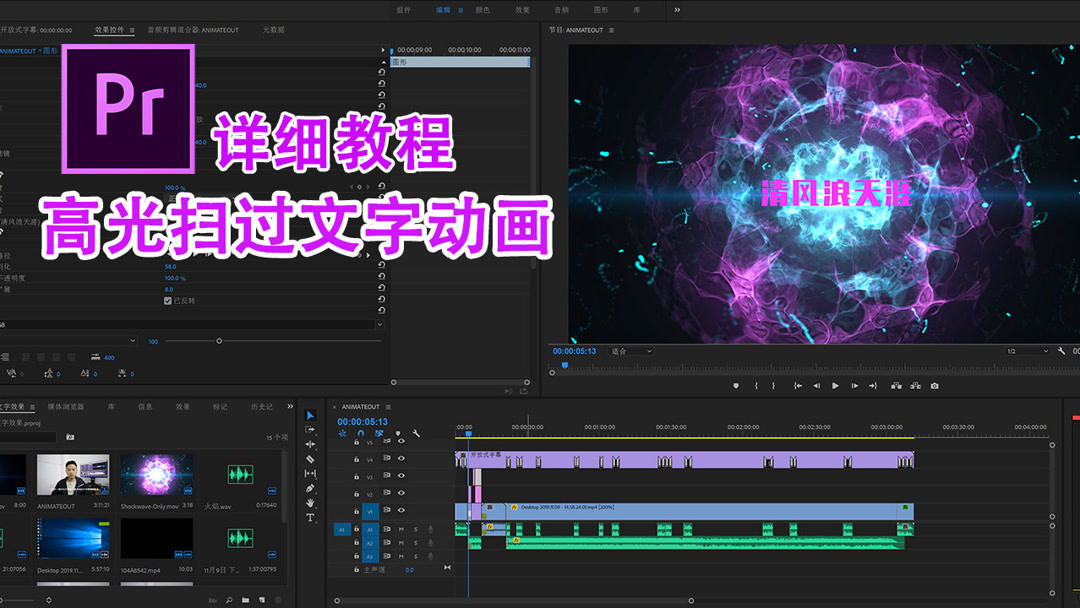Click the Export Frame camera icon in Program monitor
Image resolution: width=1080 pixels, height=608 pixels.
tap(935, 386)
